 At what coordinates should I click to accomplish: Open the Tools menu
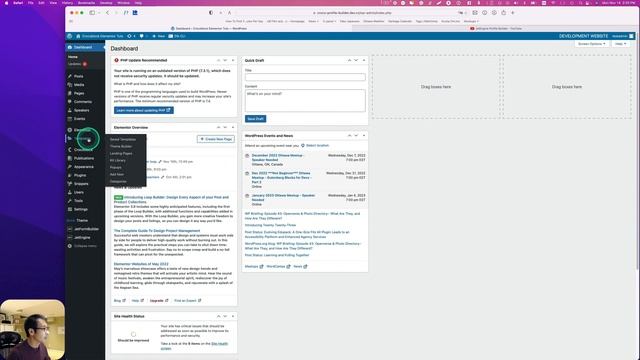coord(78,201)
